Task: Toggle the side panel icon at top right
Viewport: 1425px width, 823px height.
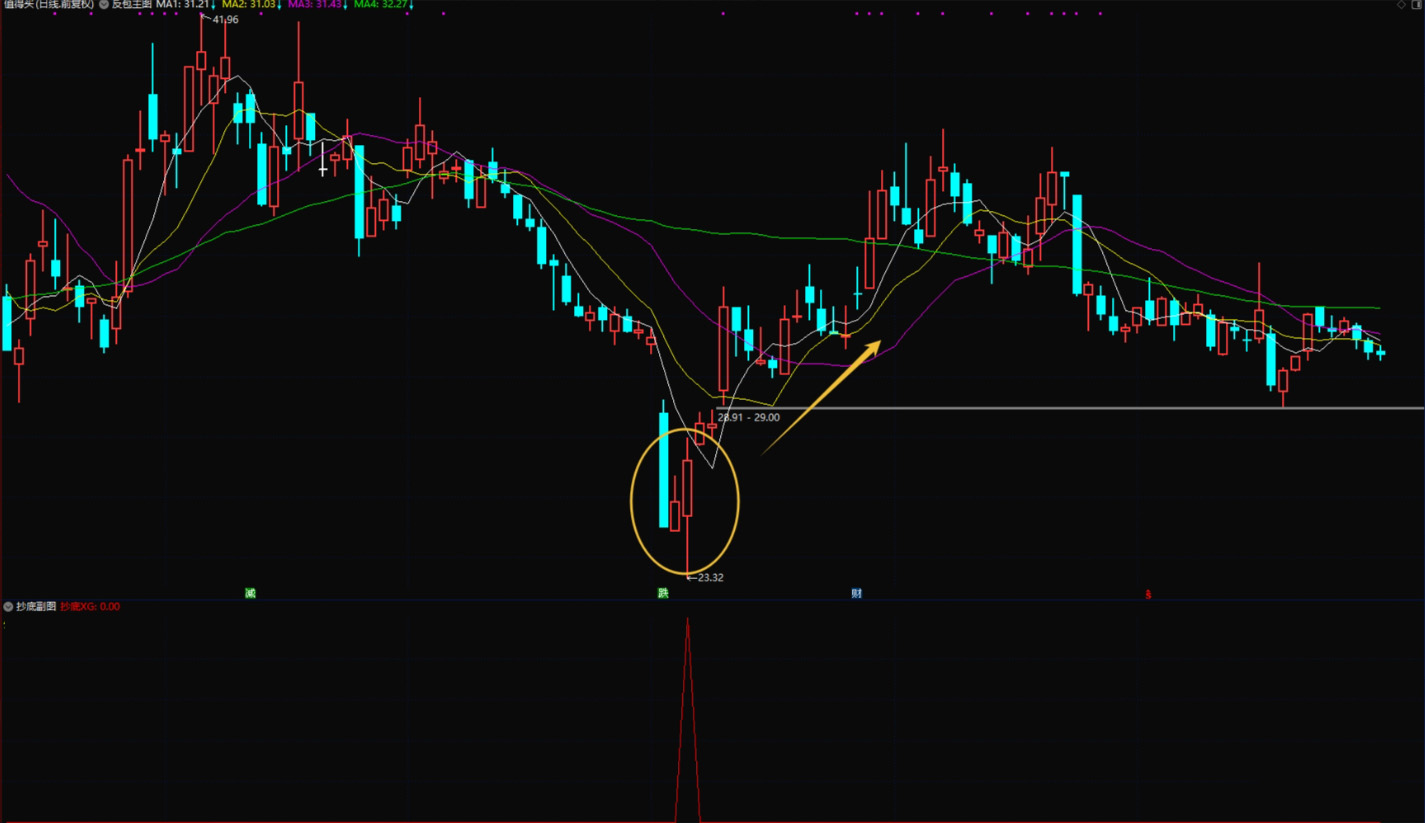Action: [1415, 5]
